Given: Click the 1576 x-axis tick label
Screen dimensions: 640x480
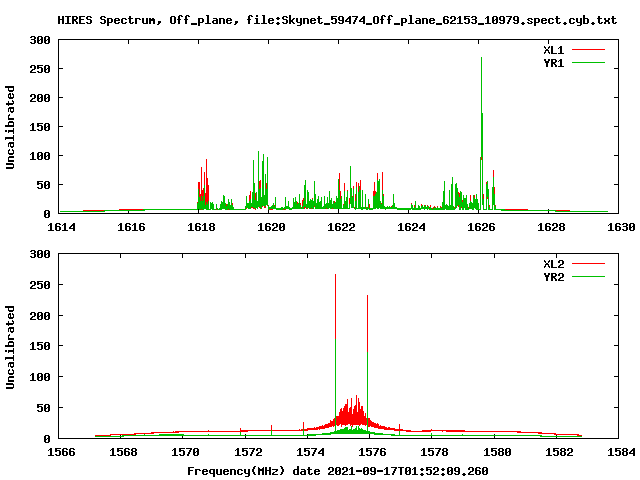Looking at the screenshot, I should click(x=372, y=452).
